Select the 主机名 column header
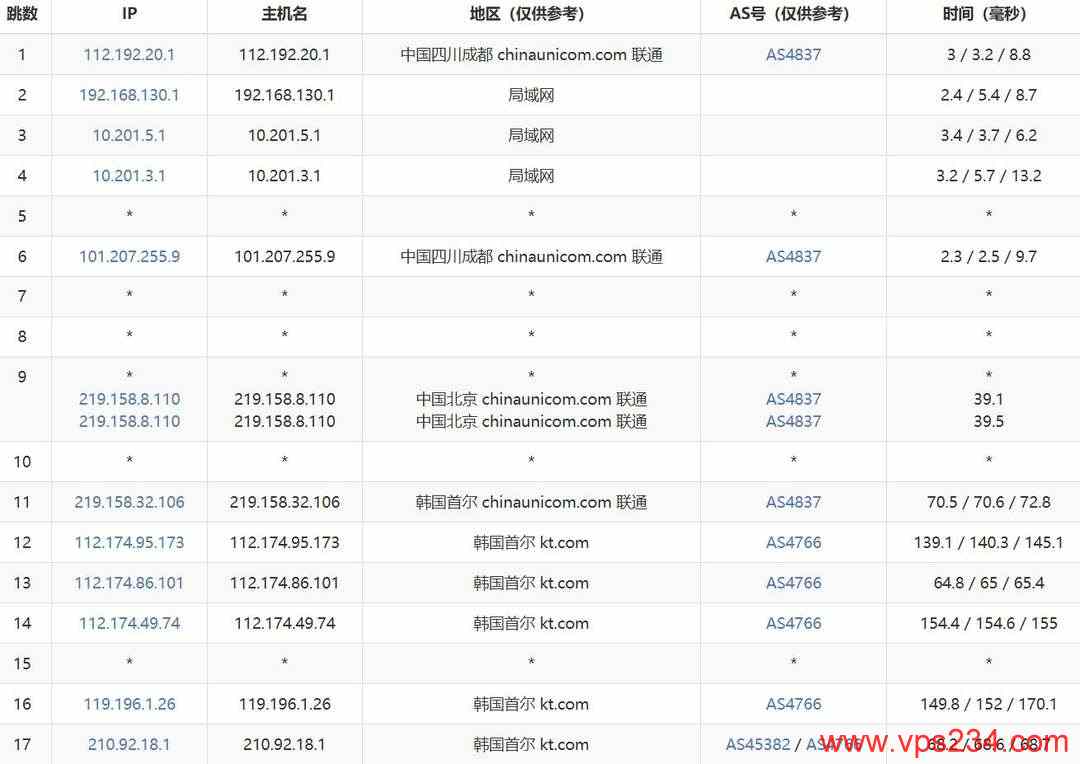This screenshot has width=1080, height=764. pos(284,14)
